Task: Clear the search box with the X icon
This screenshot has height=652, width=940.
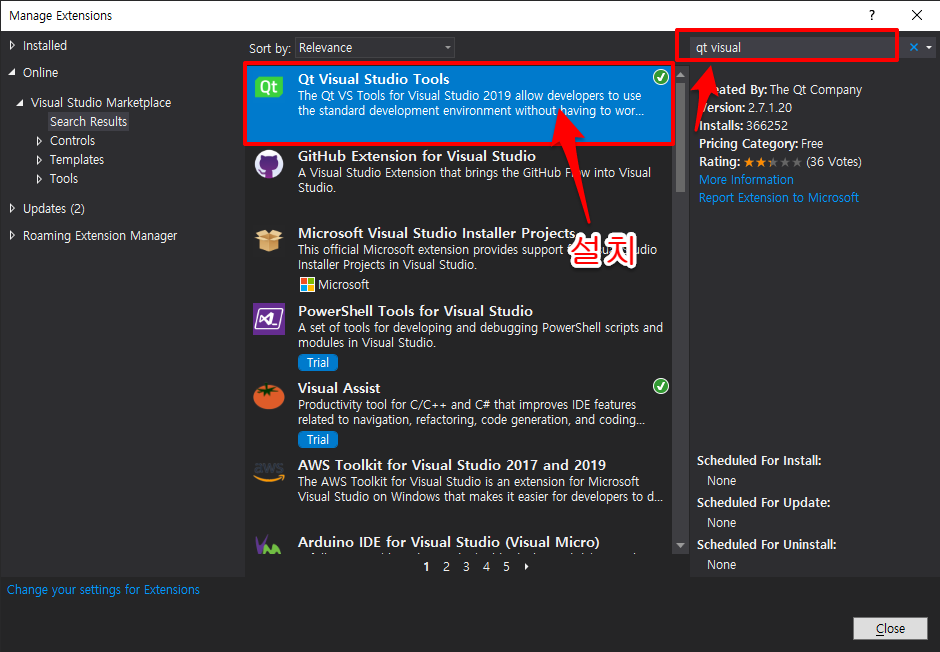Action: [914, 47]
